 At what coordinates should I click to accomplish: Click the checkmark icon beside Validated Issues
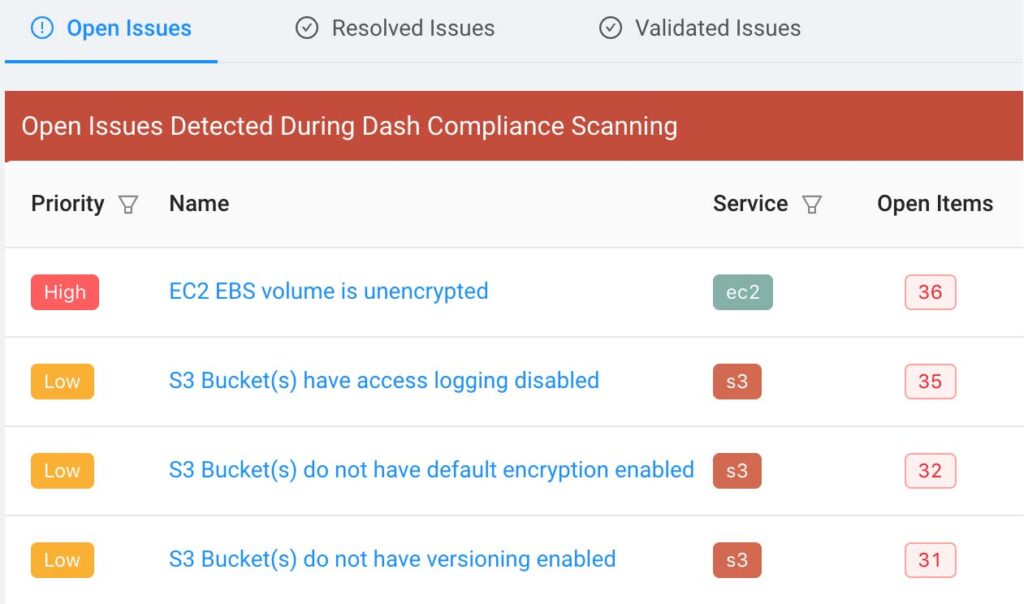coord(610,28)
